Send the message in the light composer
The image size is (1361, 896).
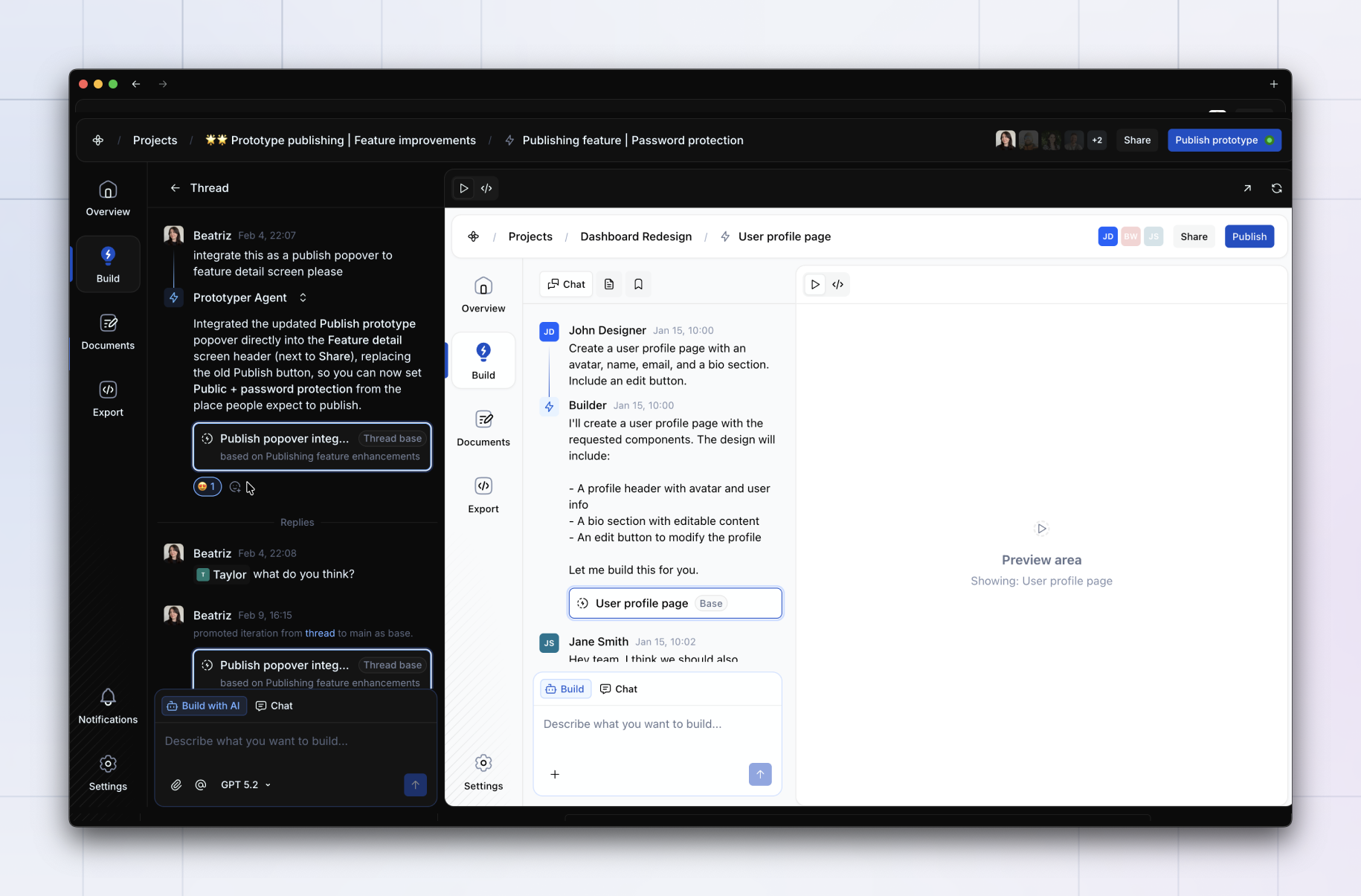760,774
